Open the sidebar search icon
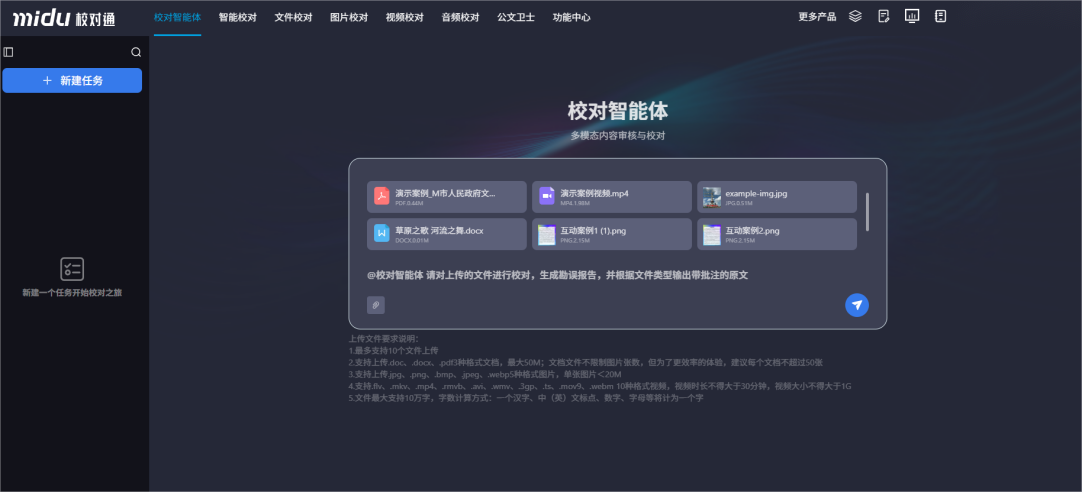Screen dimensions: 1082x492 coord(136,52)
